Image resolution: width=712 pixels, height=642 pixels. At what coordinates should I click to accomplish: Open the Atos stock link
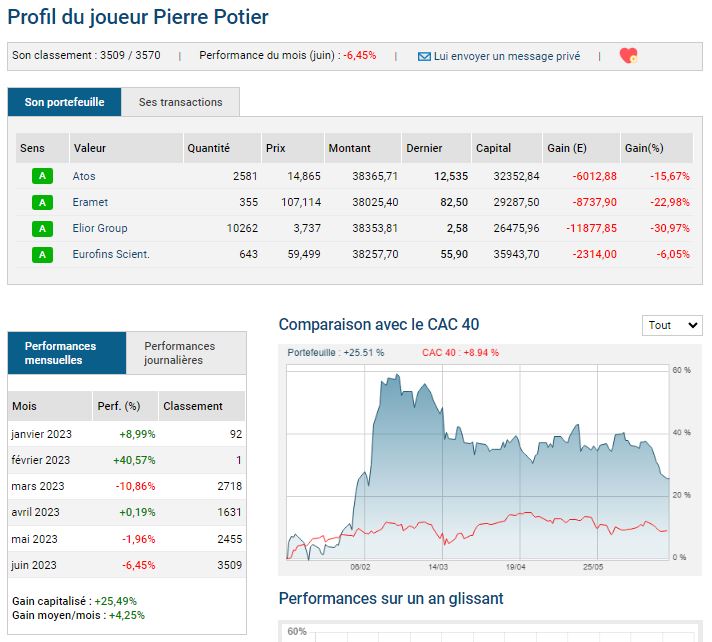click(84, 176)
